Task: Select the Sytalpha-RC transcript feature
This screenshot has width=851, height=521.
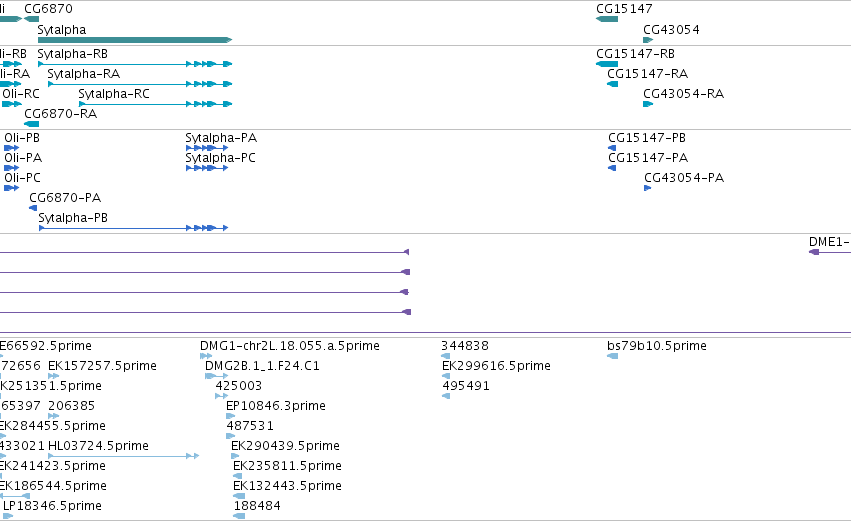Action: click(x=155, y=104)
